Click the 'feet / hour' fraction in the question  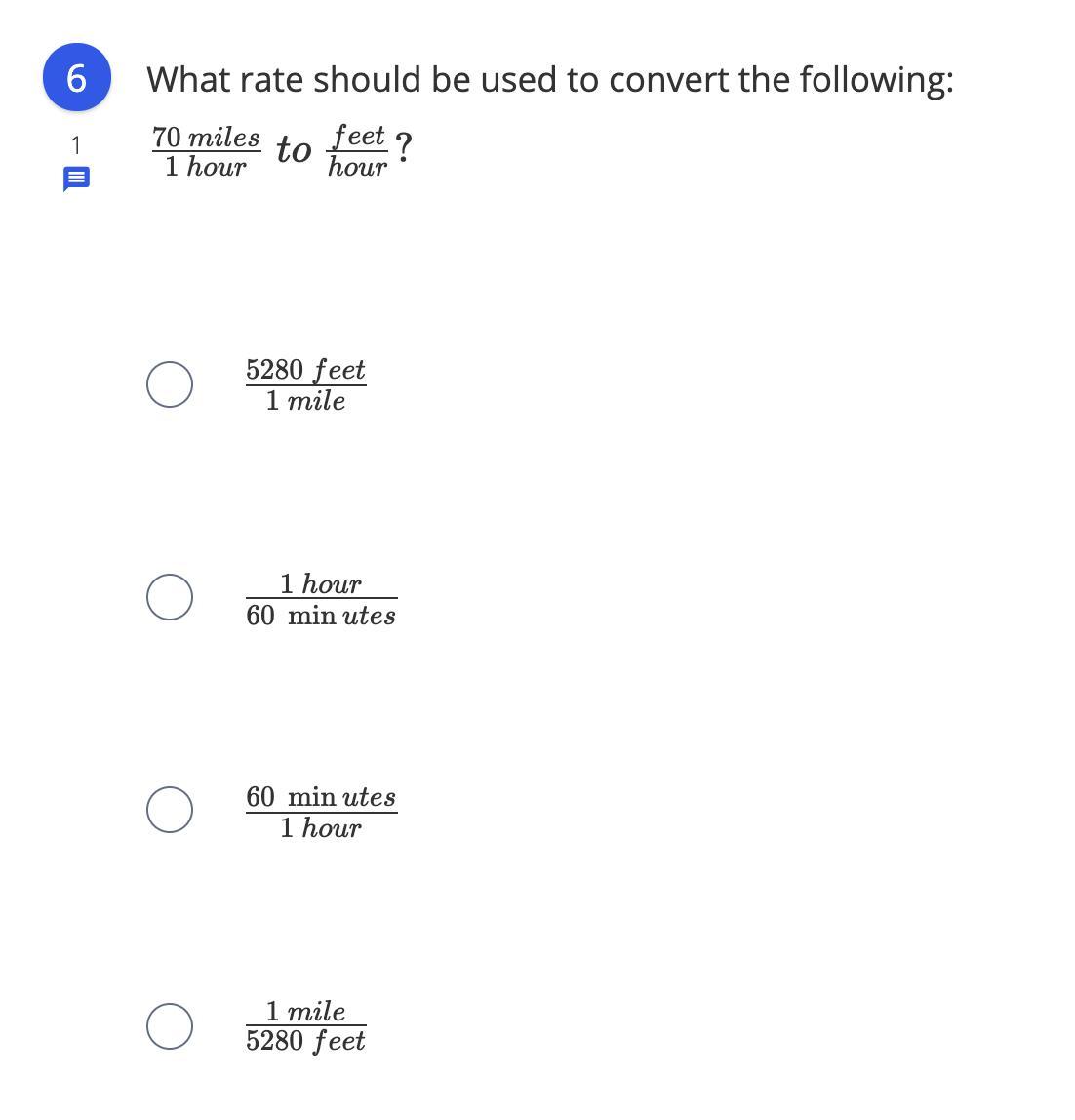coord(357,150)
